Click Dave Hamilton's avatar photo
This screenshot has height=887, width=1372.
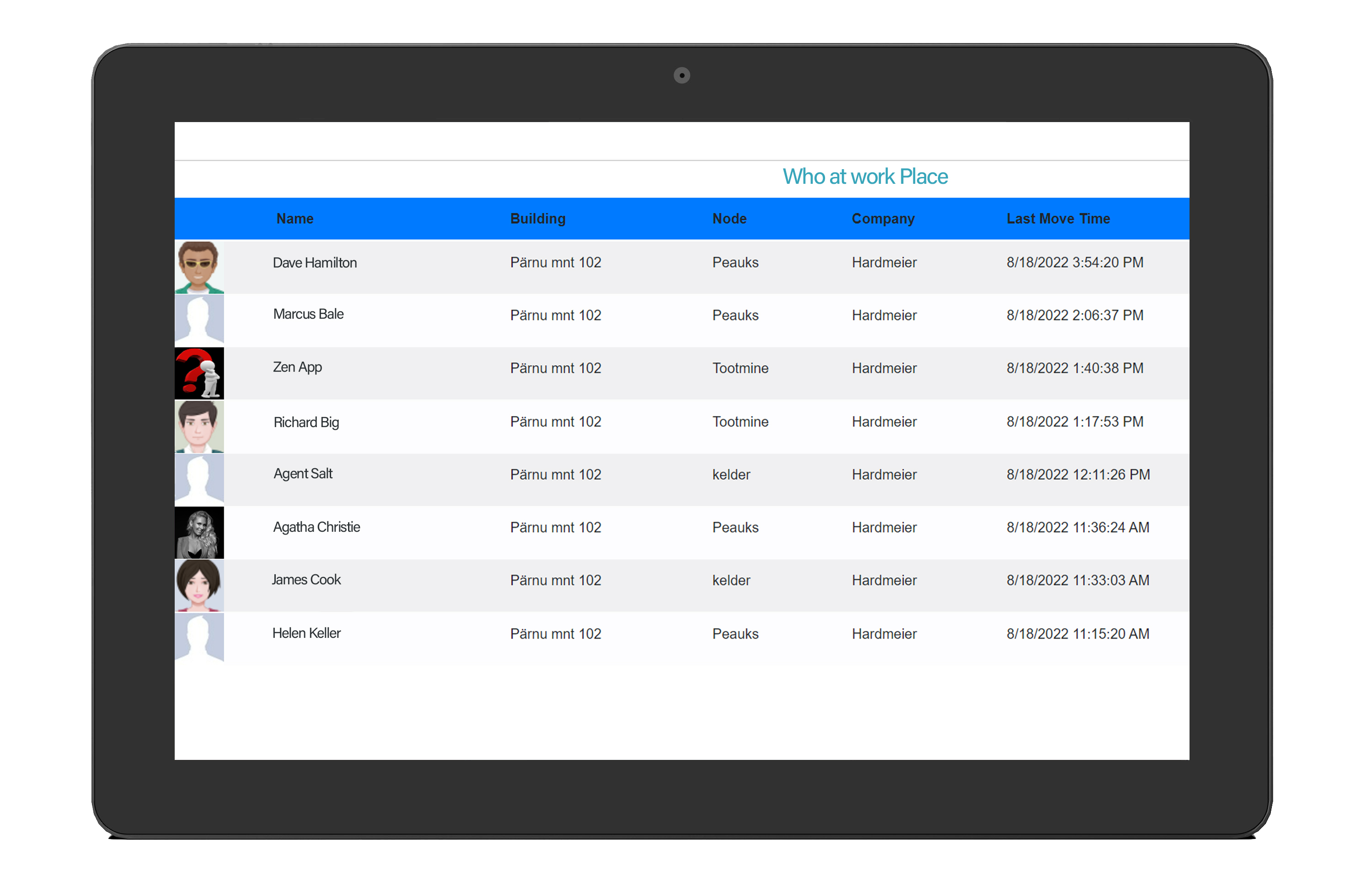199,266
